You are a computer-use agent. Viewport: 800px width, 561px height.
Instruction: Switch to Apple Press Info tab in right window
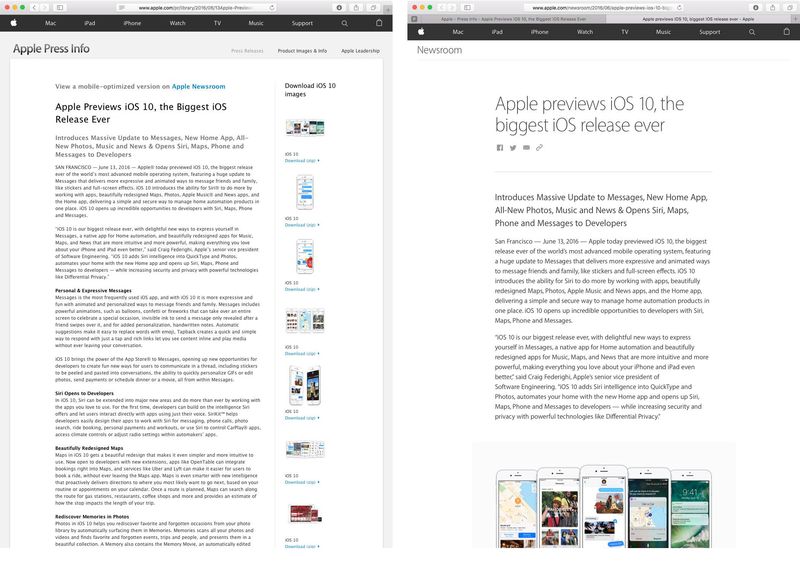[513, 19]
